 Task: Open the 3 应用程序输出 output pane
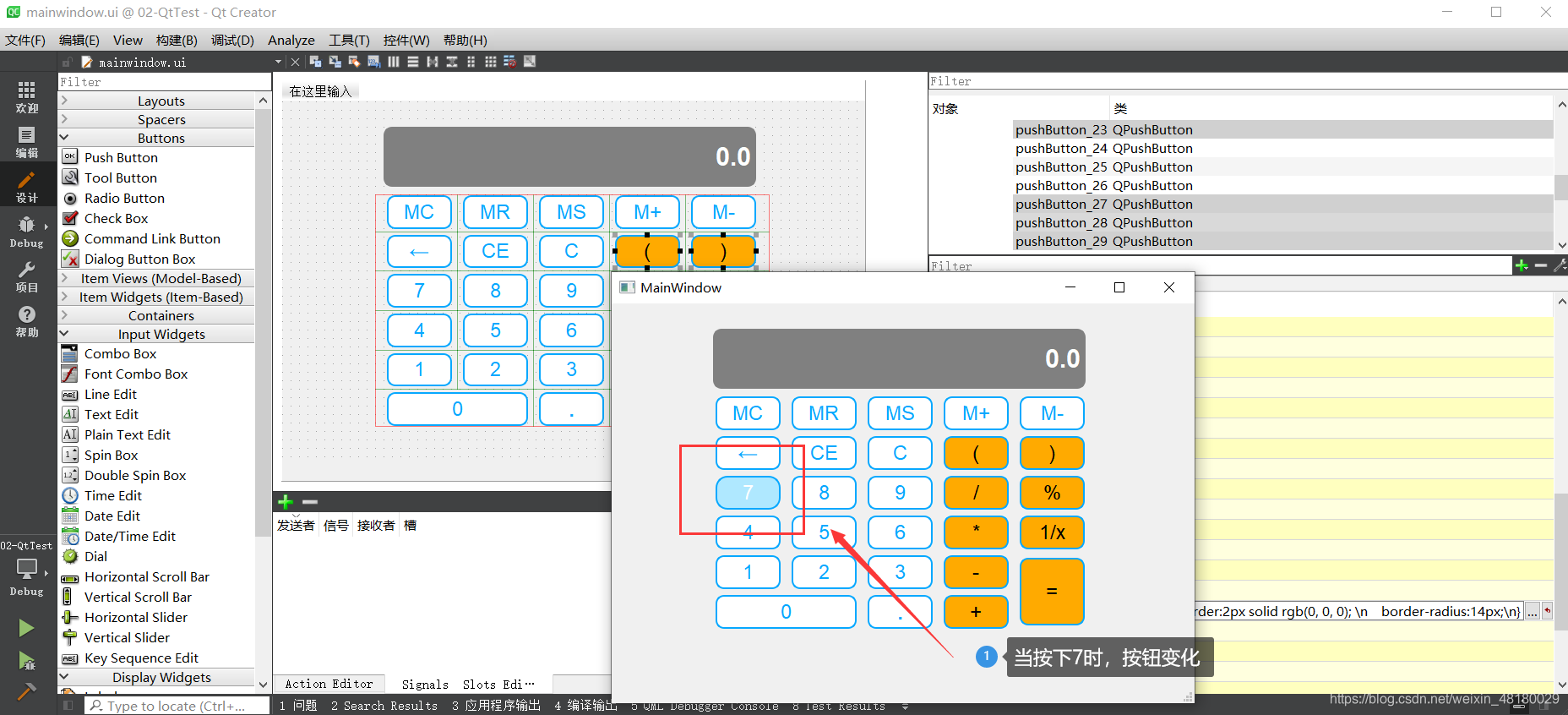tap(496, 706)
